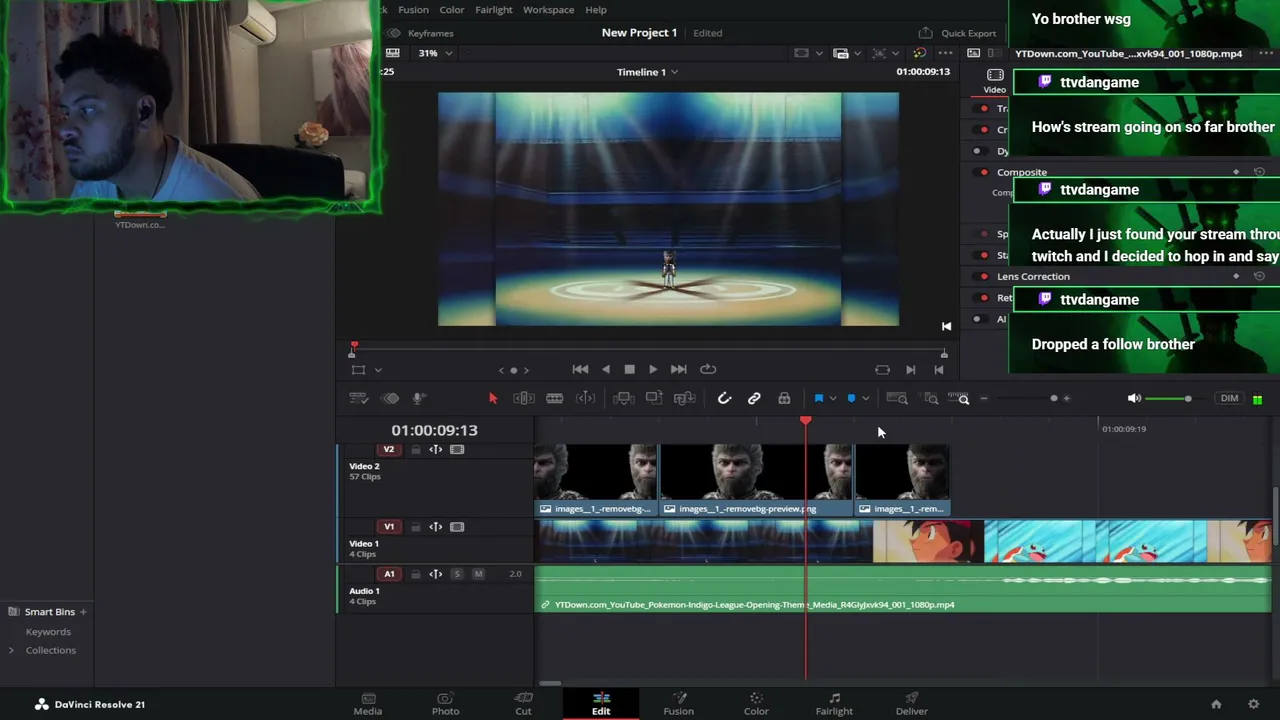Image resolution: width=1280 pixels, height=720 pixels.
Task: Open the Help menu
Action: pos(595,10)
